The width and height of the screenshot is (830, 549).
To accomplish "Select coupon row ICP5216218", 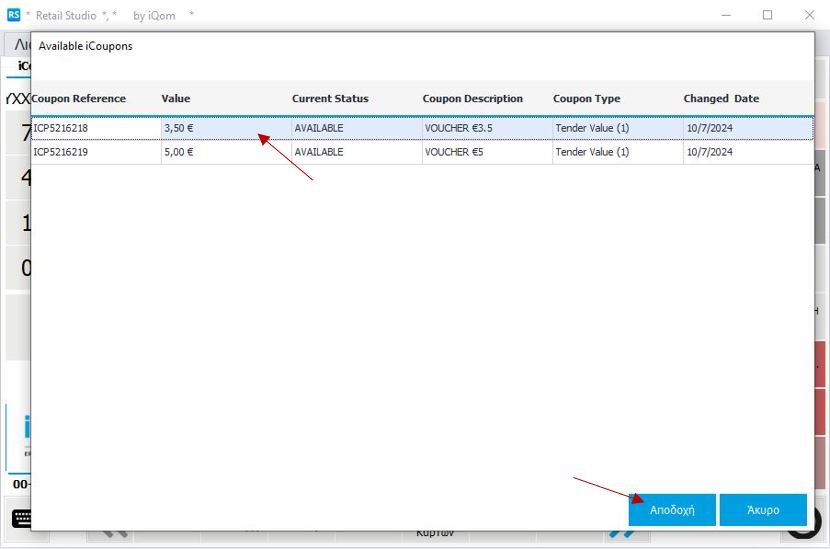I will [62, 128].
